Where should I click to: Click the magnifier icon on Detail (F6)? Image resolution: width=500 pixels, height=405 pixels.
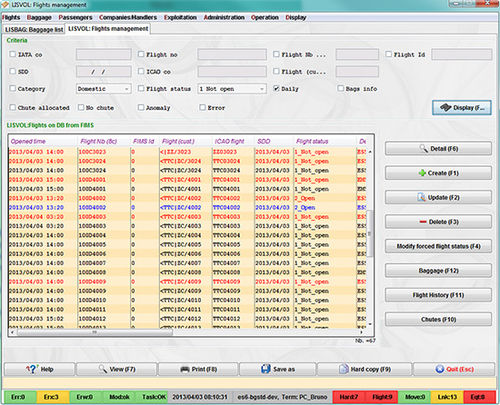coord(424,148)
